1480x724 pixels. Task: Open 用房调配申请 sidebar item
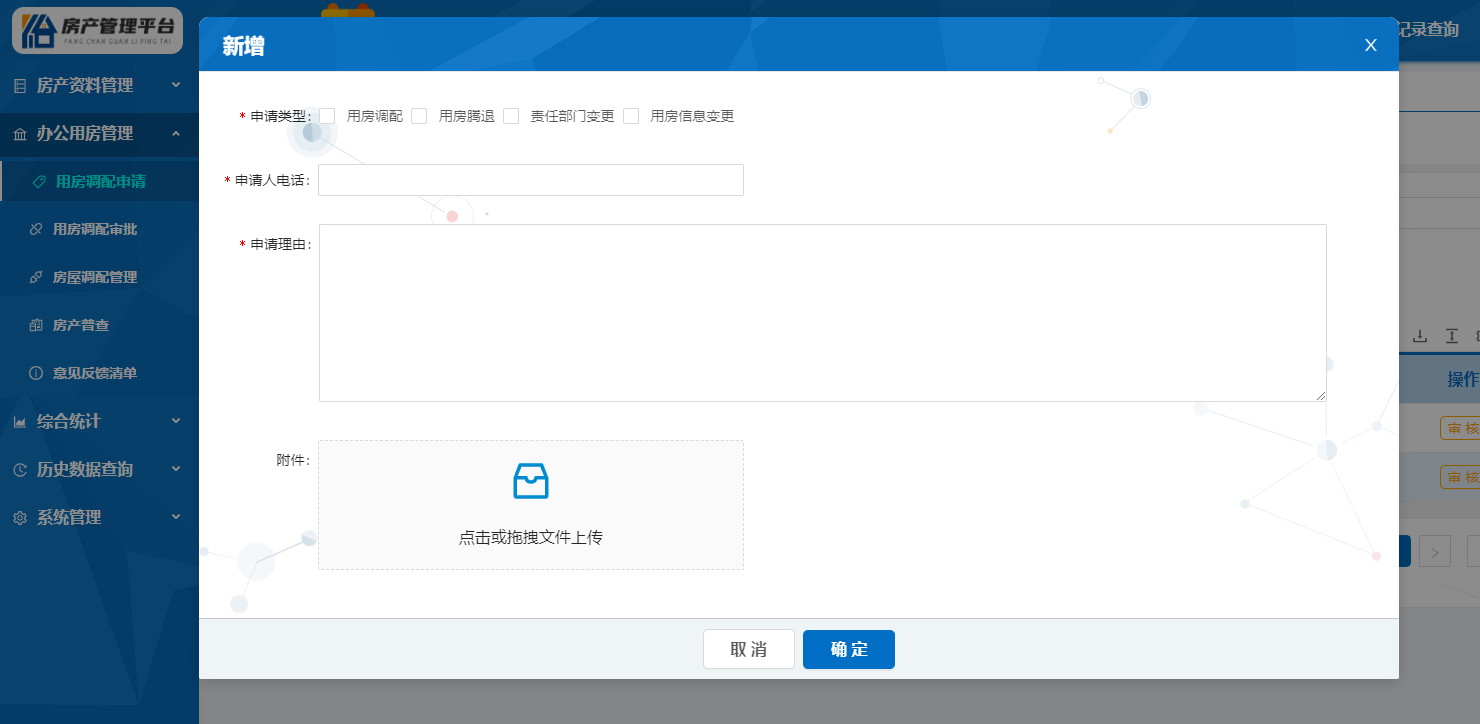99,182
